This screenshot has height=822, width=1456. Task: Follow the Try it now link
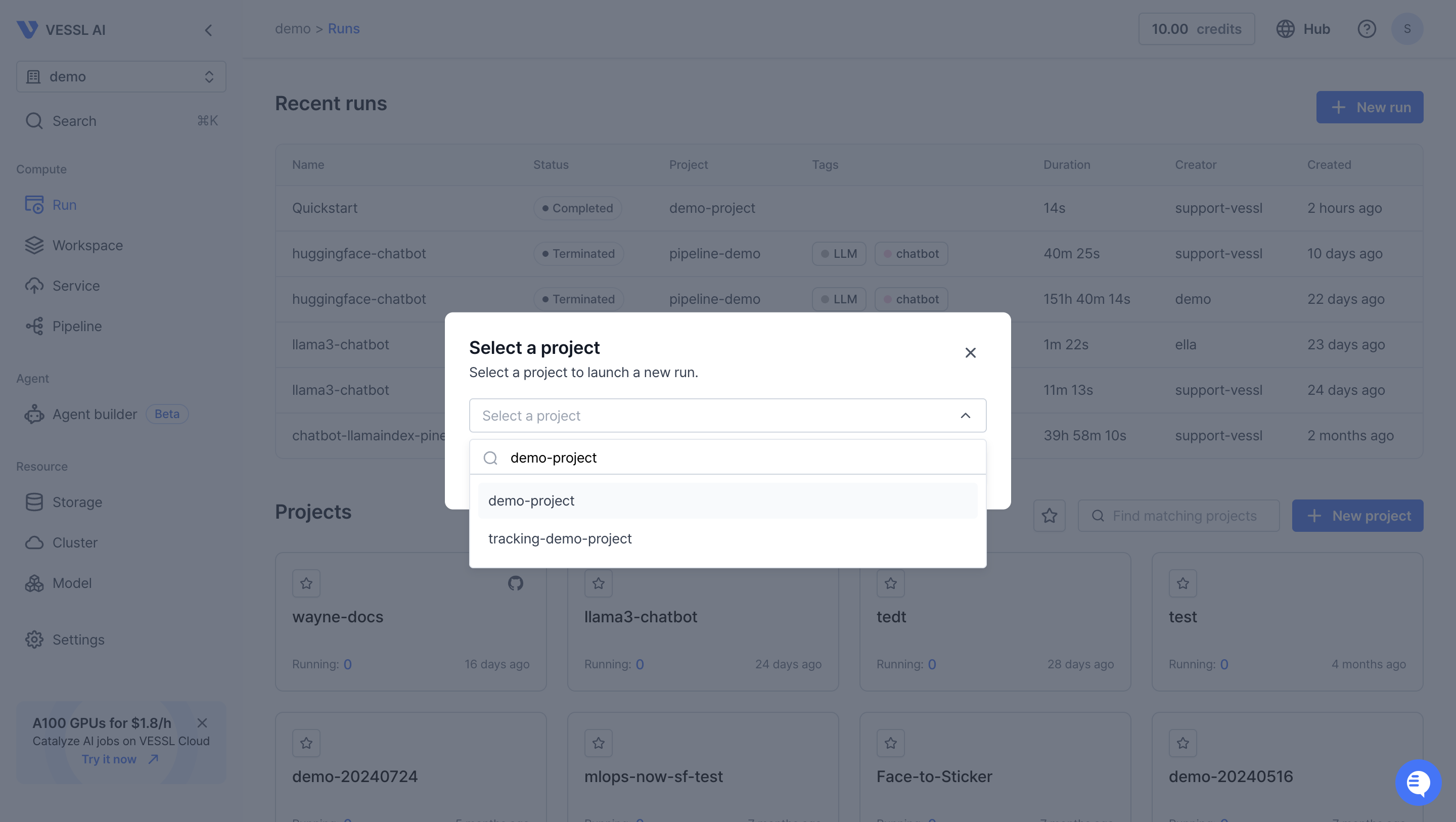point(120,759)
